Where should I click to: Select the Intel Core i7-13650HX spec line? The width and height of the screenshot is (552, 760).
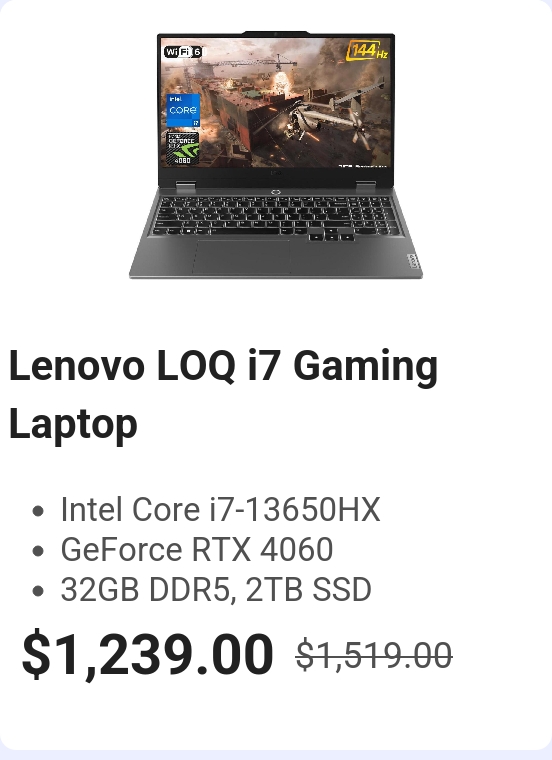(x=221, y=509)
